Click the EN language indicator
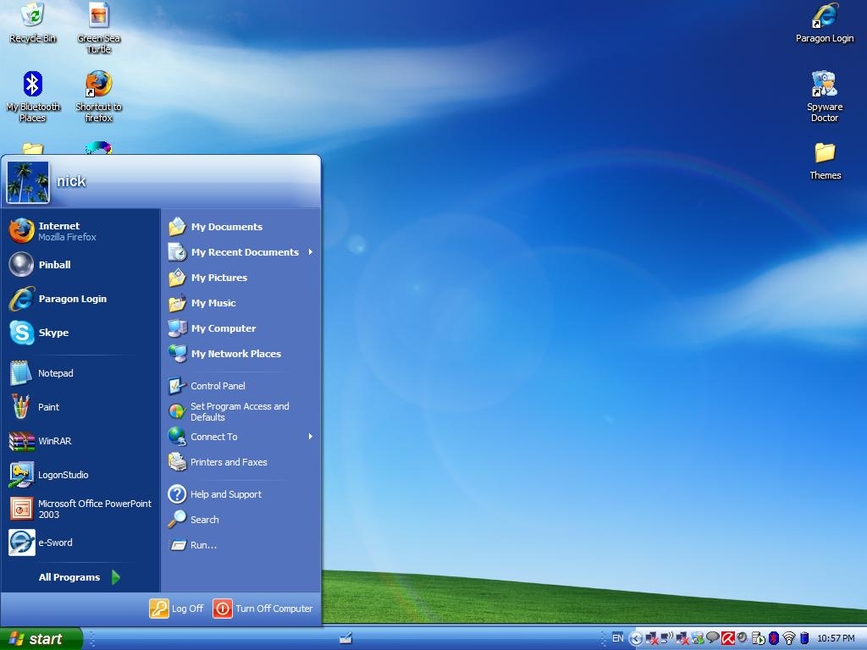The image size is (867, 650). [618, 638]
